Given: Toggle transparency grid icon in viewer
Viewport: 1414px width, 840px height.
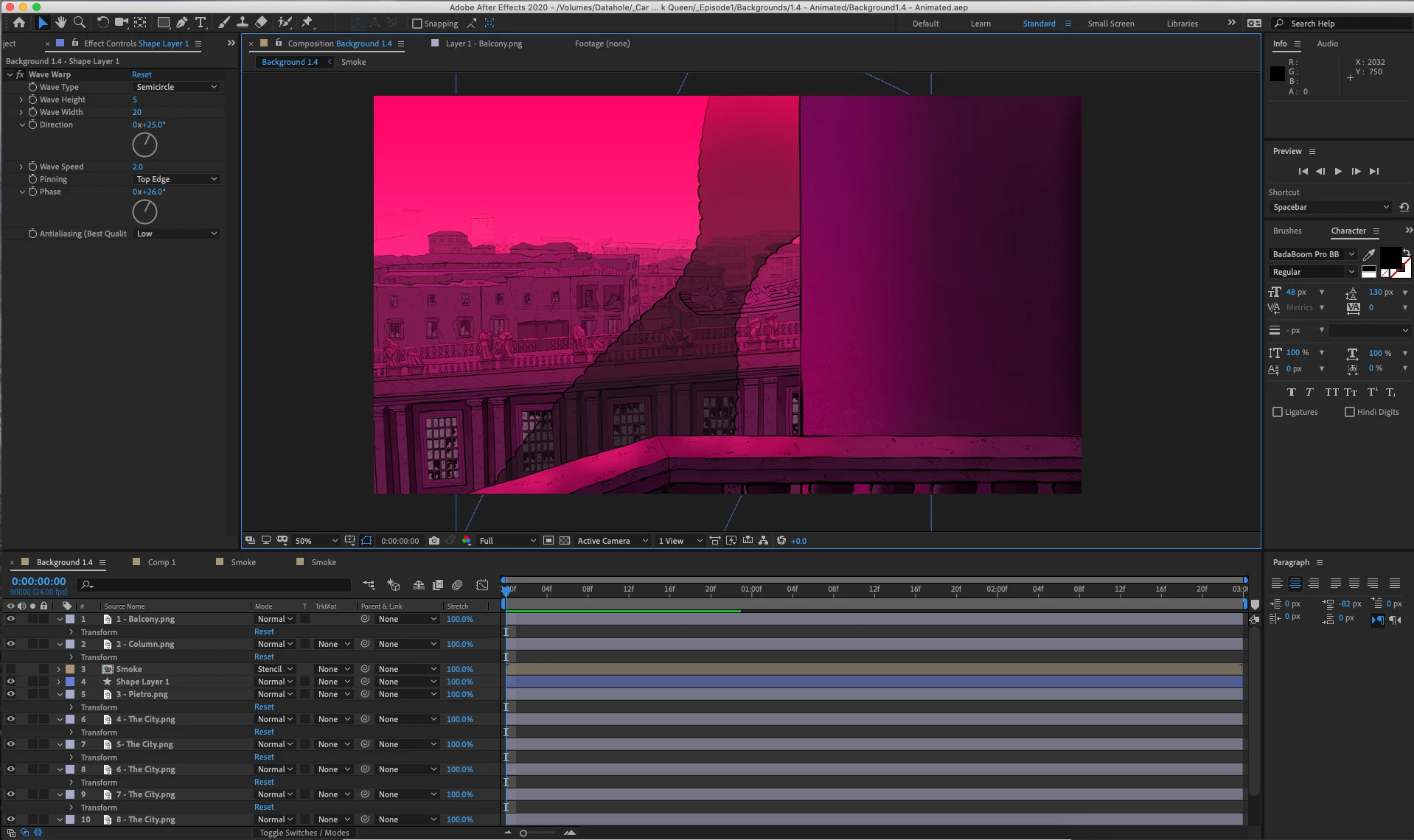Looking at the screenshot, I should (x=565, y=541).
